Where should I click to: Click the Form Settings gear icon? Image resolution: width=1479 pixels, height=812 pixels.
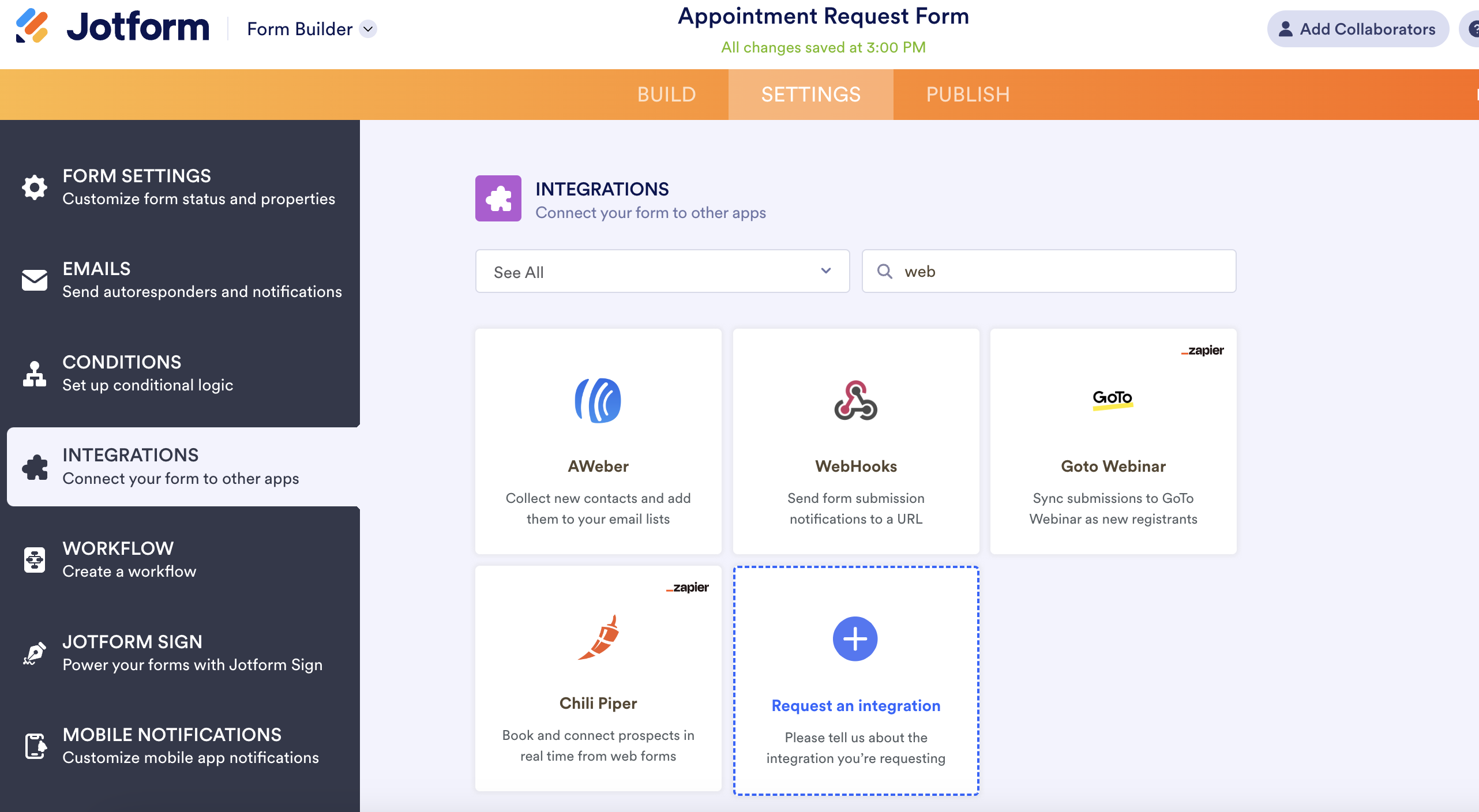[x=35, y=187]
